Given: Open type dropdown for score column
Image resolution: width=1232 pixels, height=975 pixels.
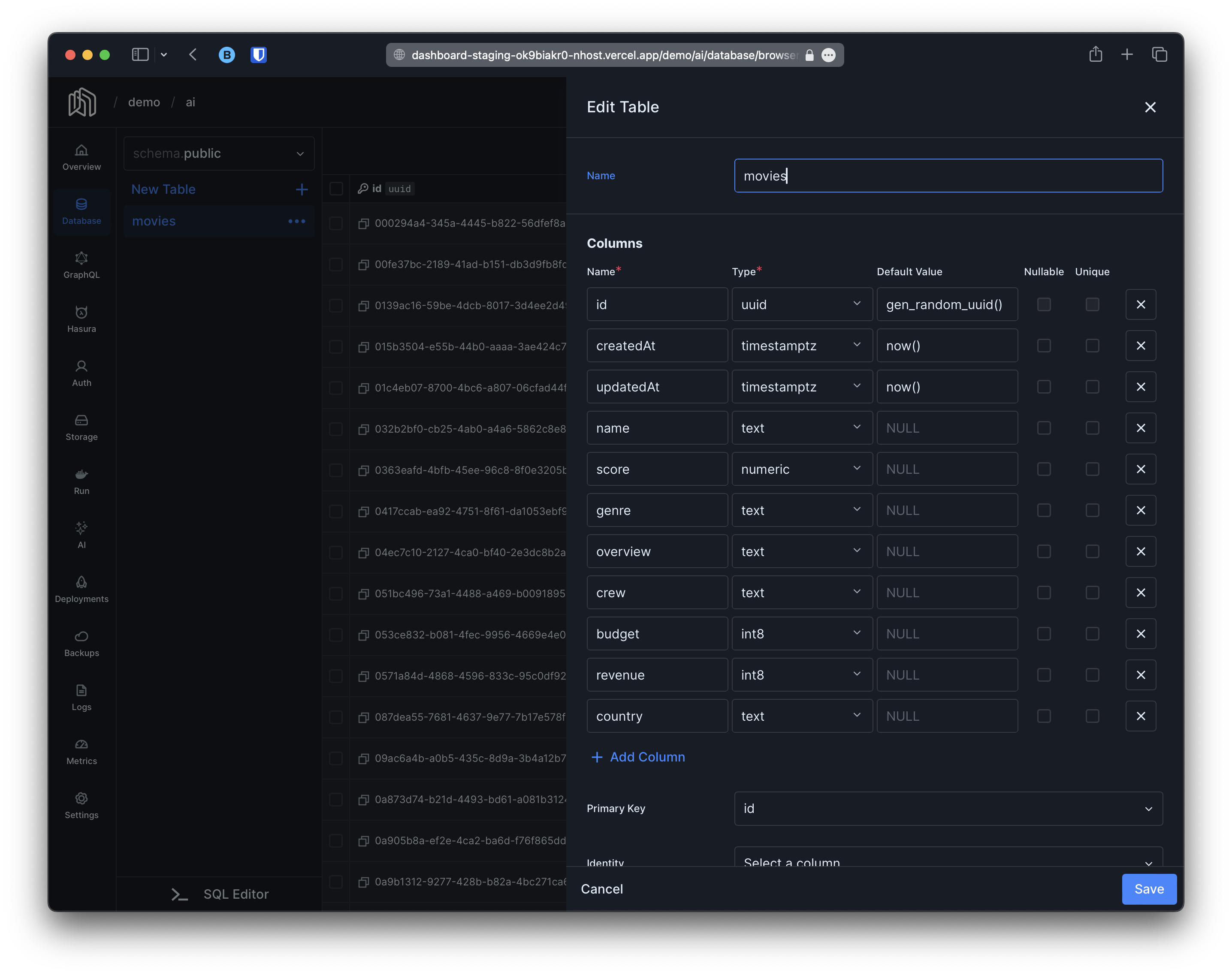Looking at the screenshot, I should (x=801, y=469).
